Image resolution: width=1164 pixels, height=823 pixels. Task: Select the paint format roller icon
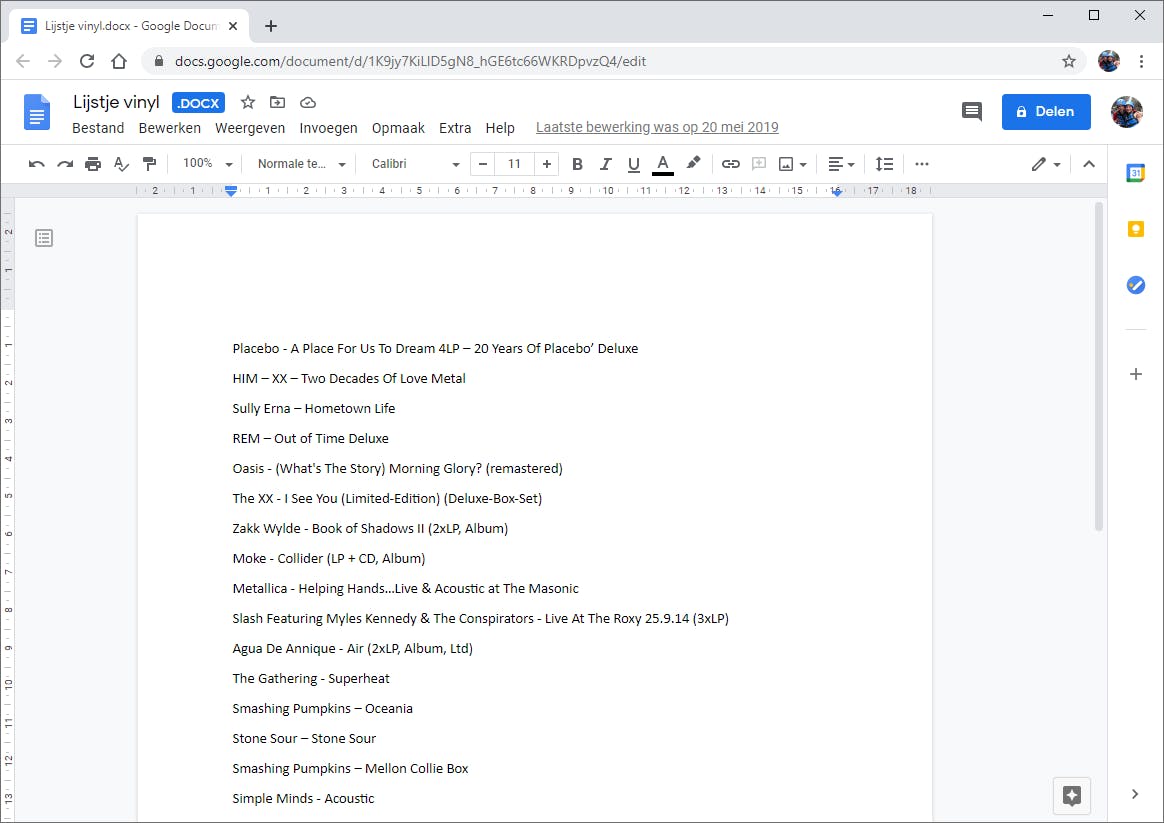click(x=149, y=164)
